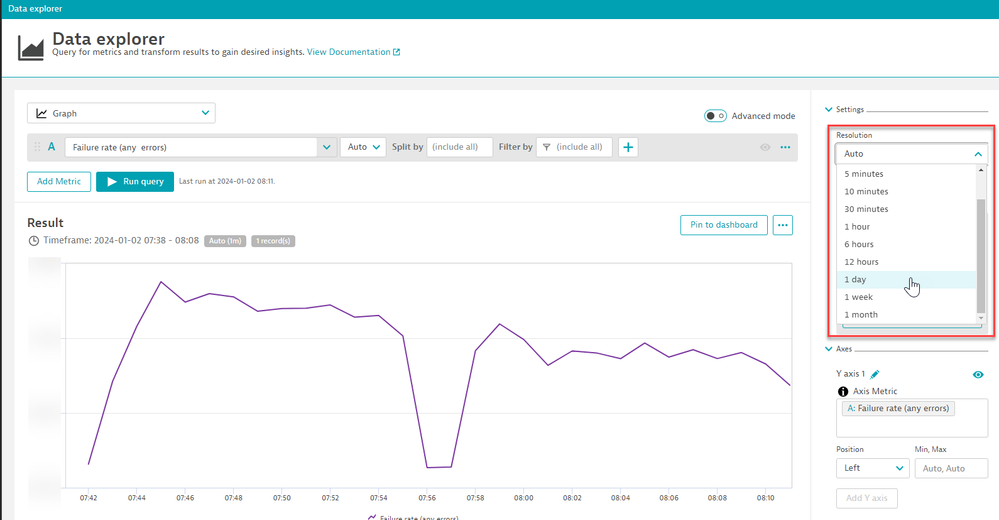Click the Run query button
This screenshot has width=999, height=520.
[134, 181]
